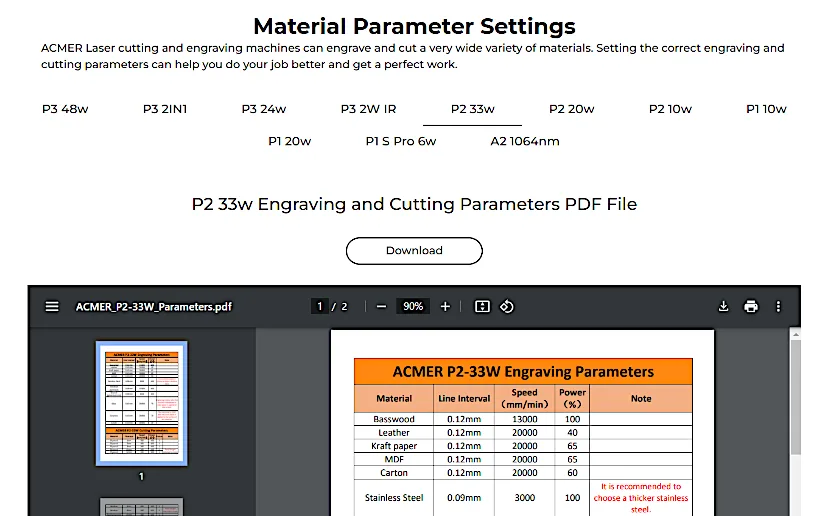Click the red stainless steel recommendation note

pos(641,498)
